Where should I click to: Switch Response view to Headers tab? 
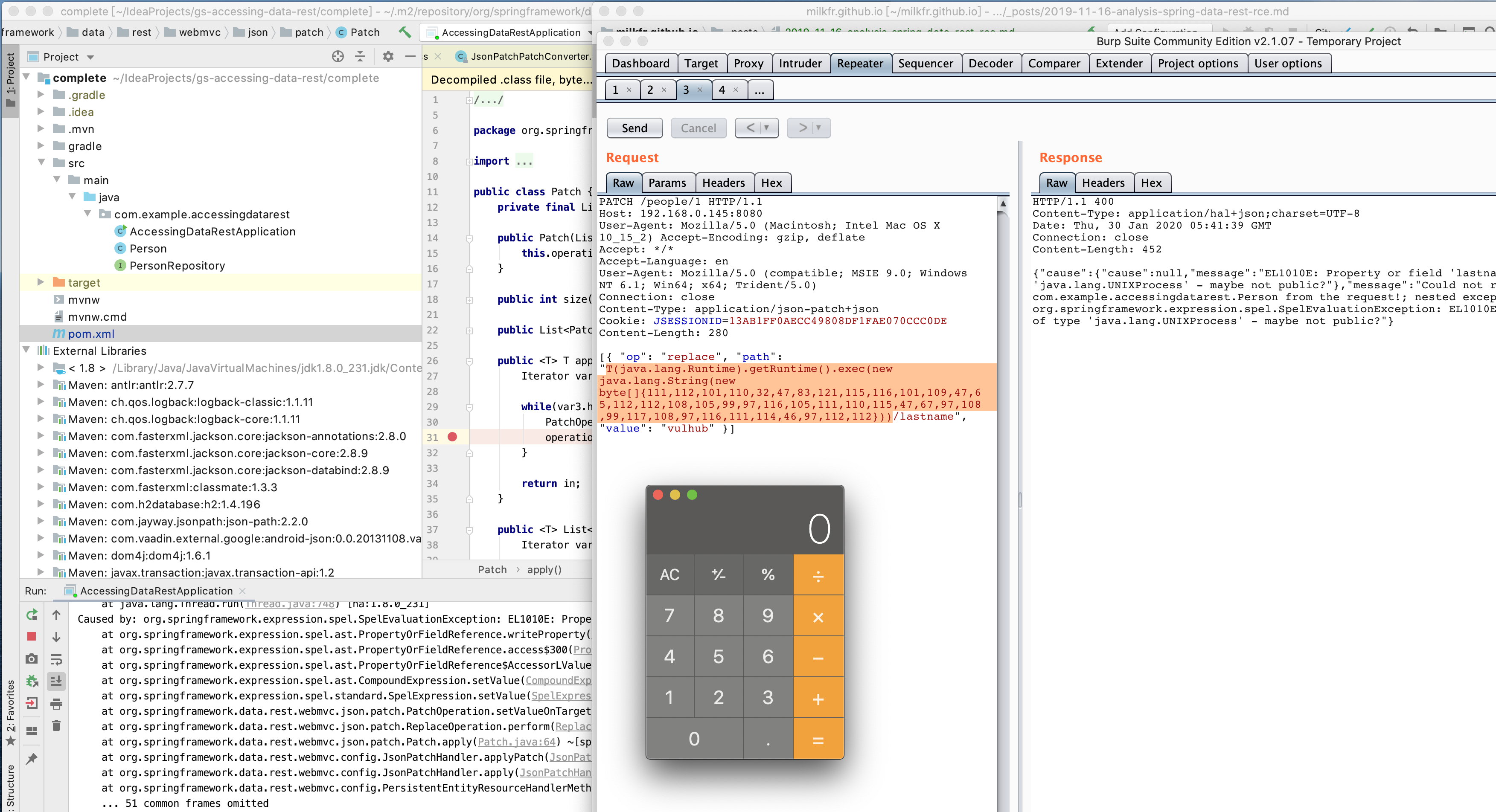click(1103, 183)
